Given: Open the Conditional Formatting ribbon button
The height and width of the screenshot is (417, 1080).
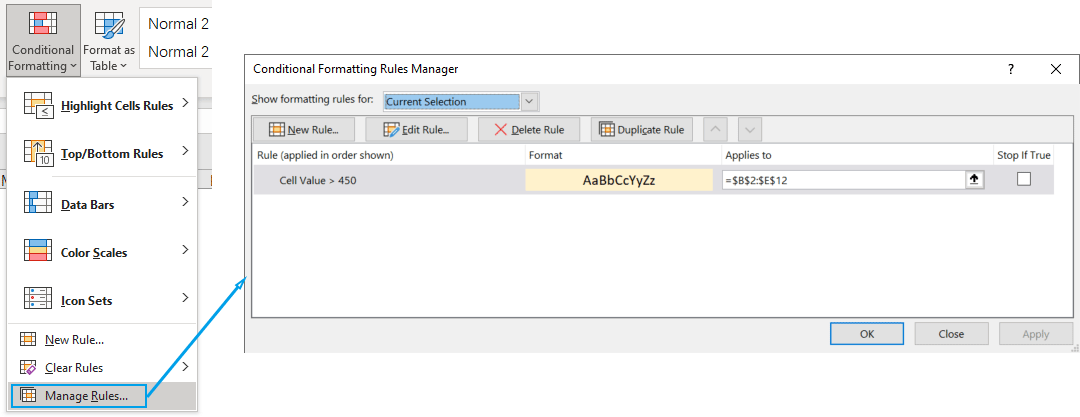Looking at the screenshot, I should [x=41, y=40].
